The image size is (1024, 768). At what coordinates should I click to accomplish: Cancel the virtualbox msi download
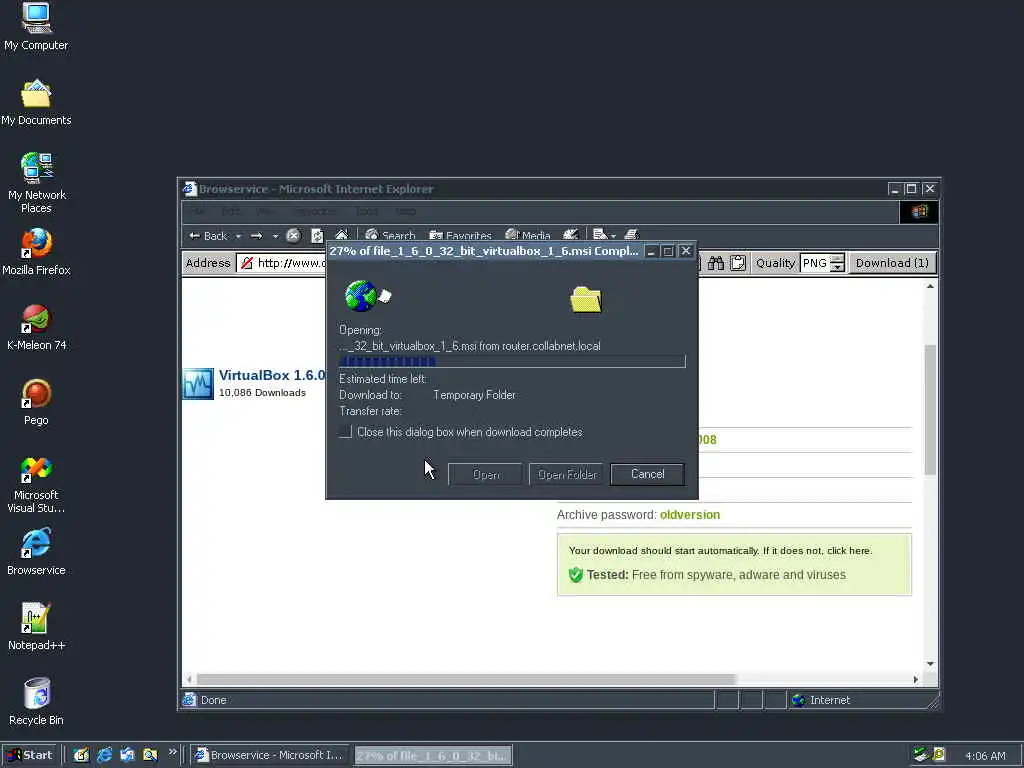coord(647,474)
